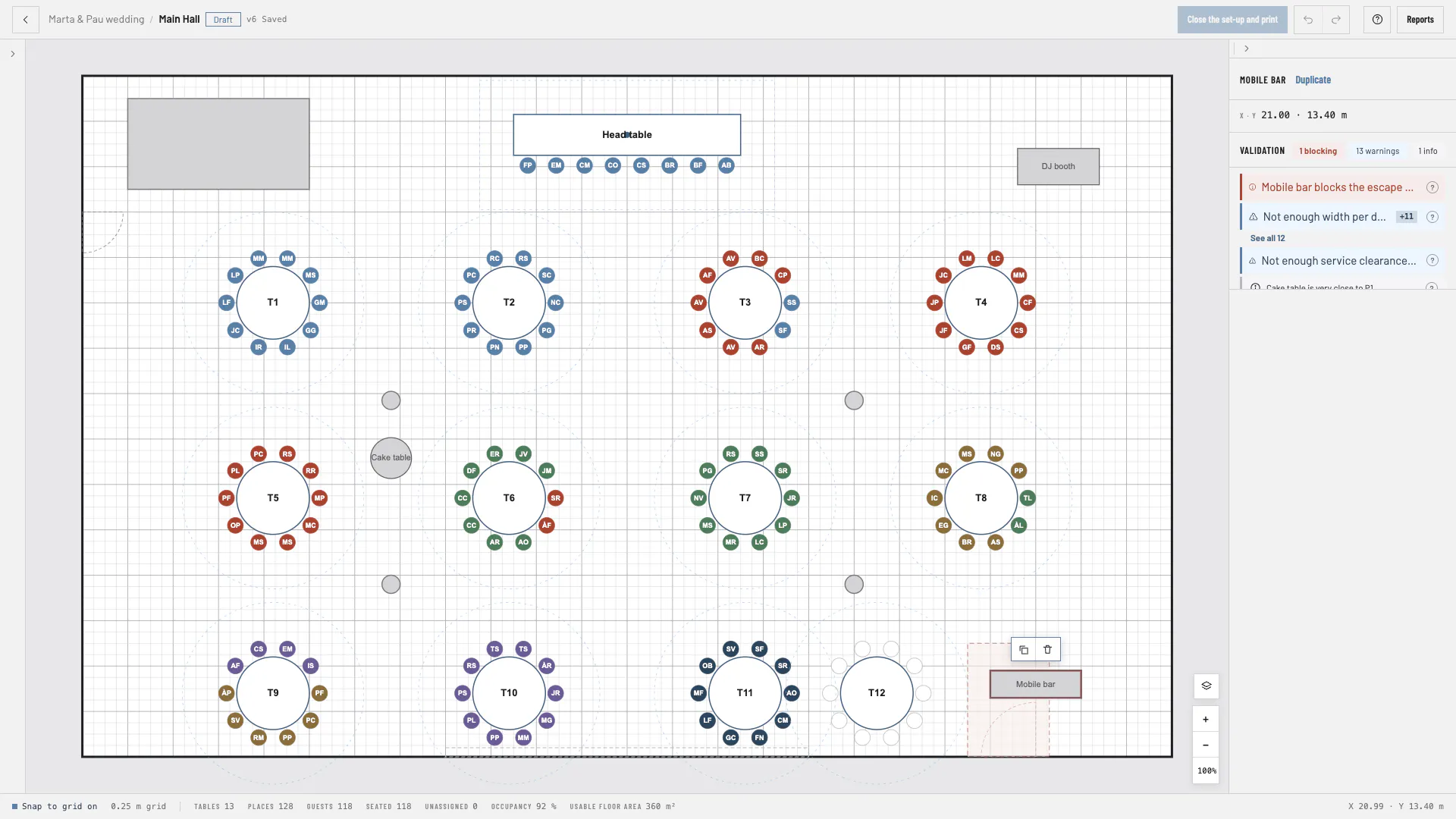Screen dimensions: 1456x819
Task: Open the help icon in top bar
Action: click(1377, 20)
